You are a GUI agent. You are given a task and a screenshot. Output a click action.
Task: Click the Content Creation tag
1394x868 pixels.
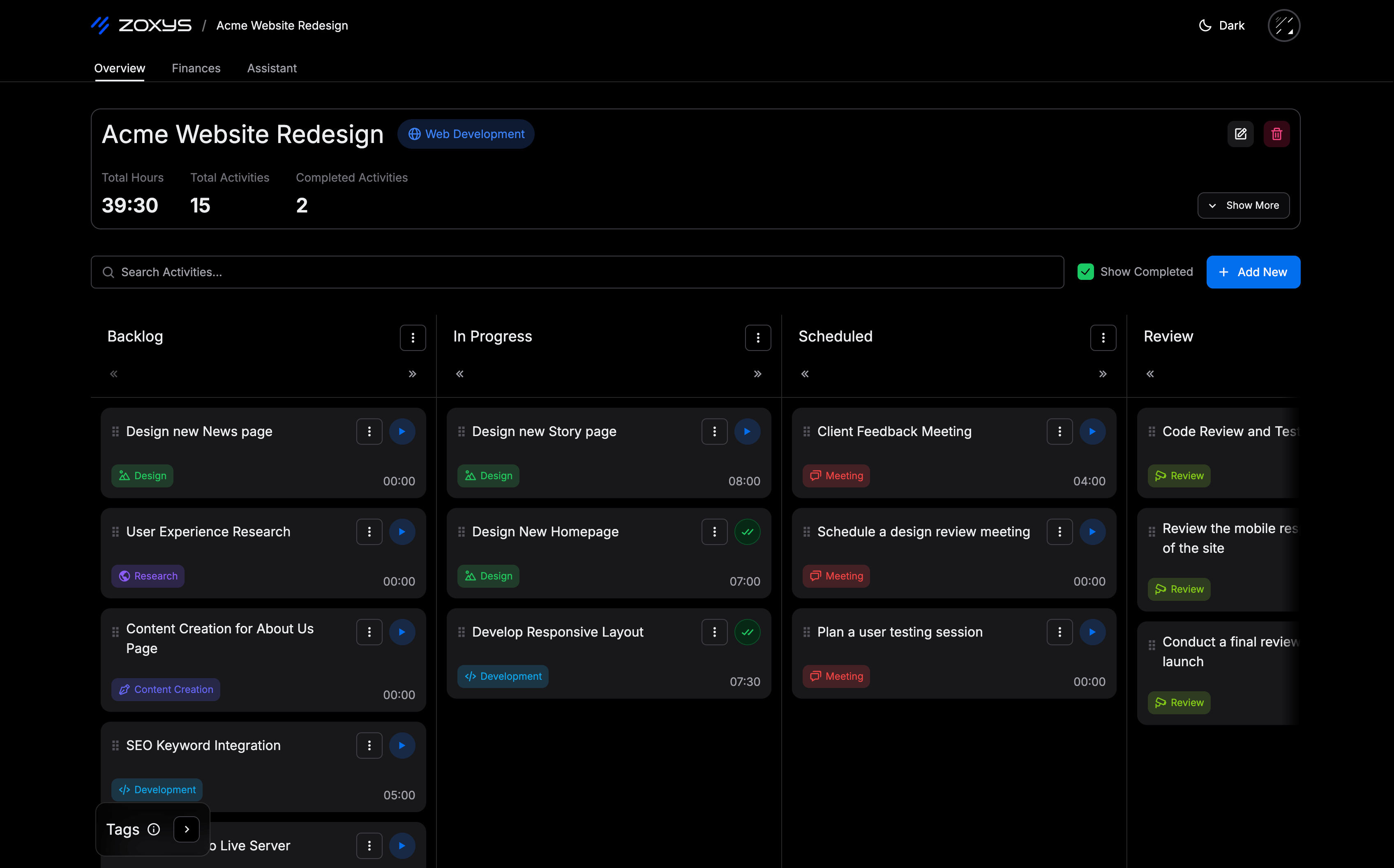pyautogui.click(x=166, y=690)
